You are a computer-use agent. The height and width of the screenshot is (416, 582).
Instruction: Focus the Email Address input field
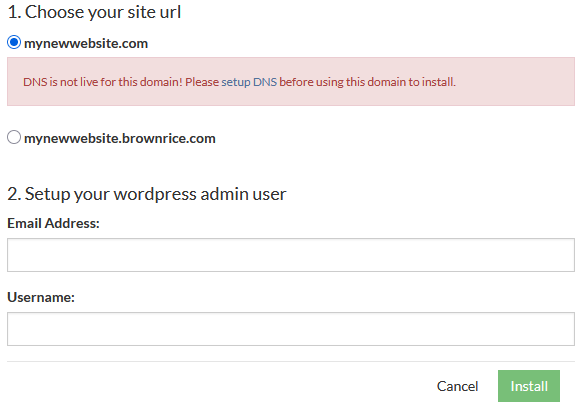point(291,255)
